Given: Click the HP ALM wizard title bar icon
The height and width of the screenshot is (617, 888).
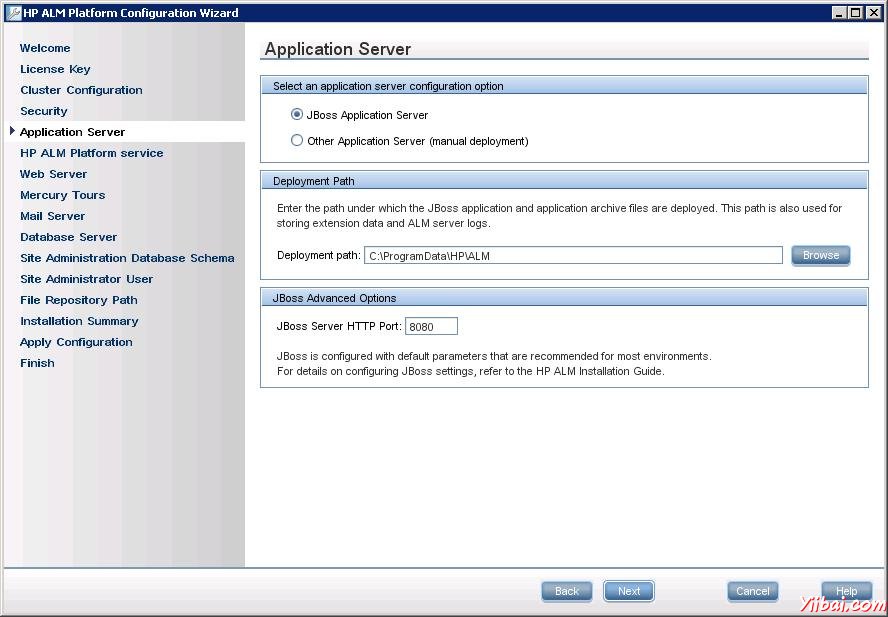Looking at the screenshot, I should coord(13,13).
